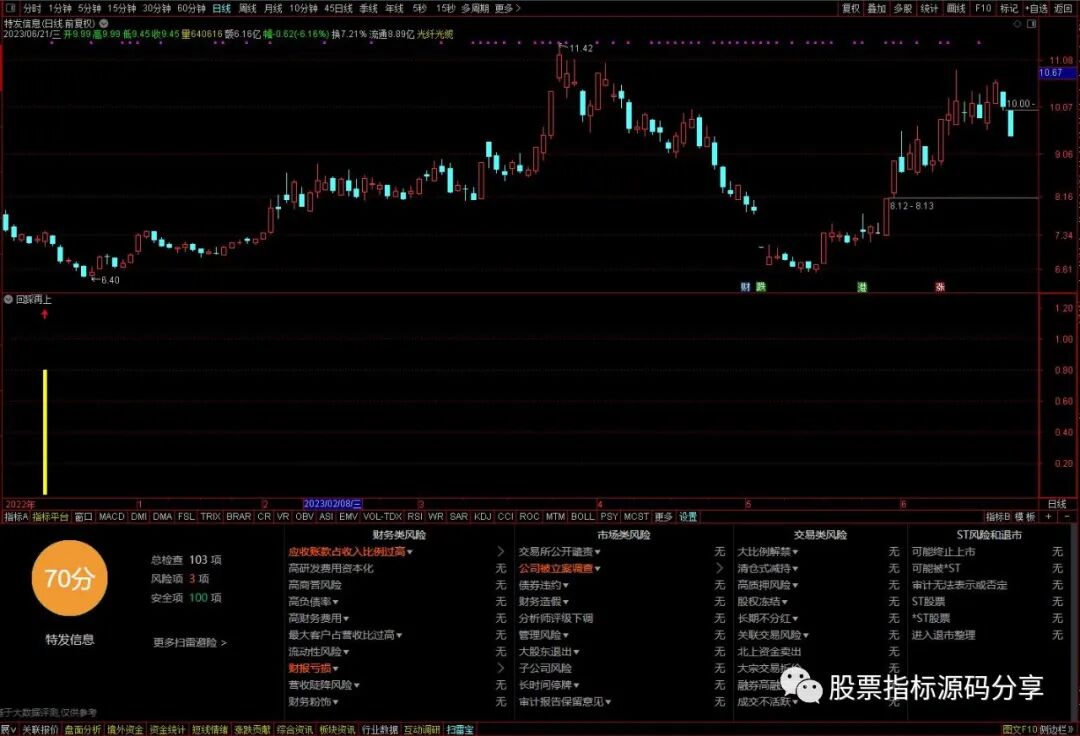
Task: Select the 30分钟 period
Action: 156,8
